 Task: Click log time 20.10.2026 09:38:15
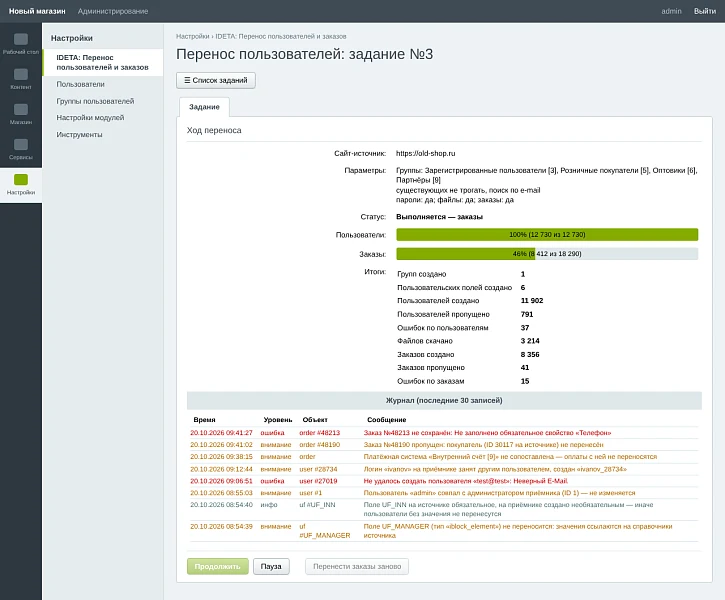221,457
